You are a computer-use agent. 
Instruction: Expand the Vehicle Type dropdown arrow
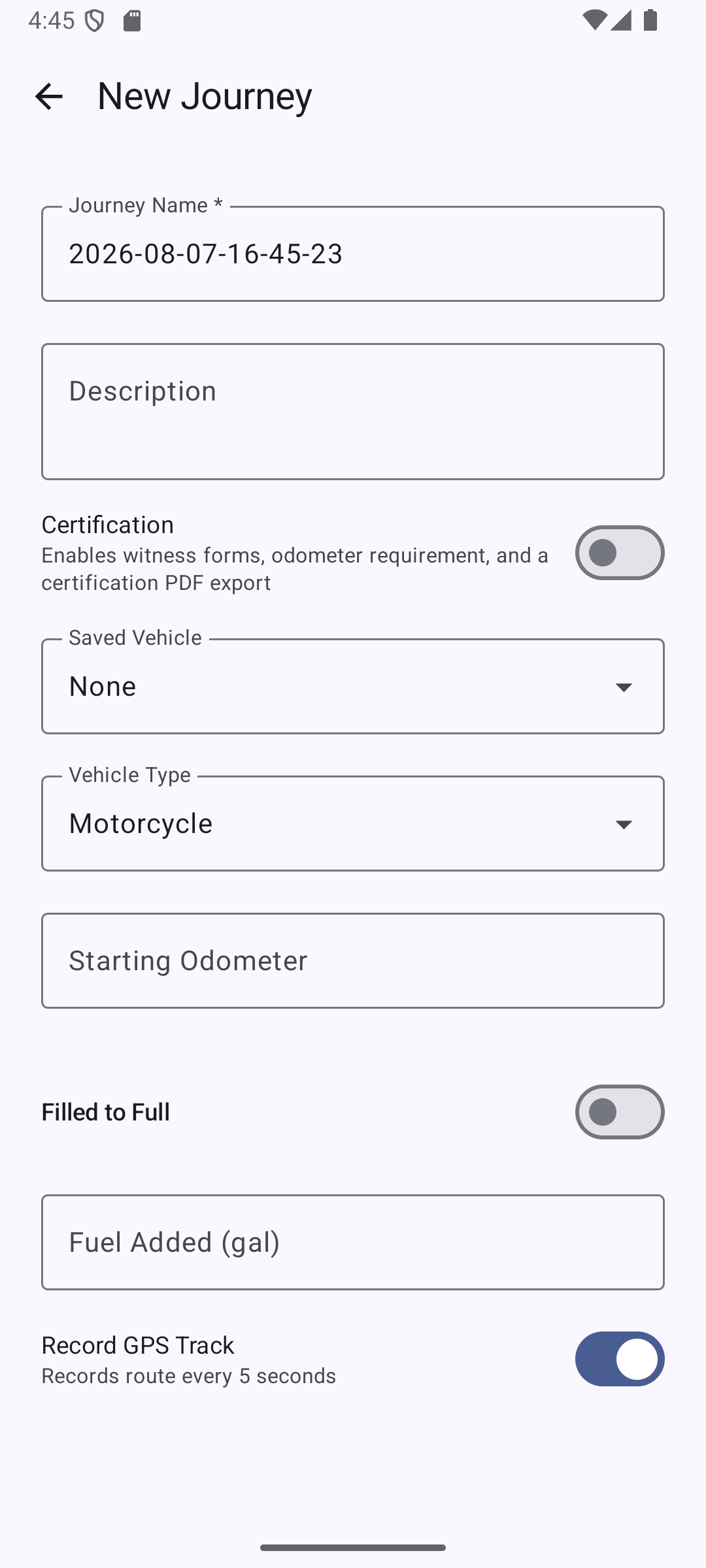click(x=624, y=824)
